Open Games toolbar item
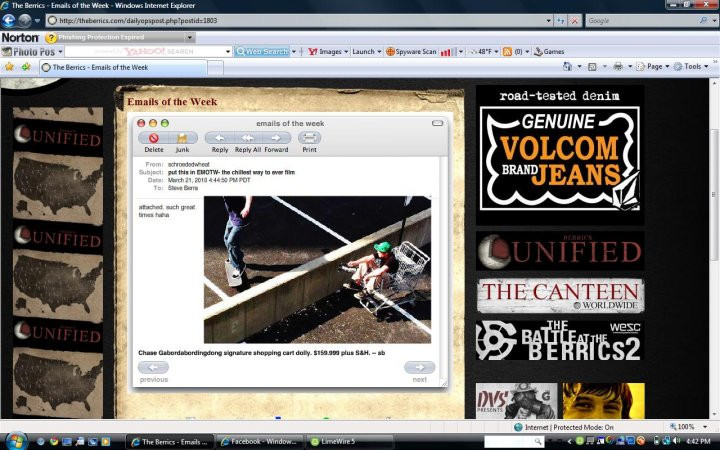This screenshot has width=720, height=450. pyautogui.click(x=549, y=51)
